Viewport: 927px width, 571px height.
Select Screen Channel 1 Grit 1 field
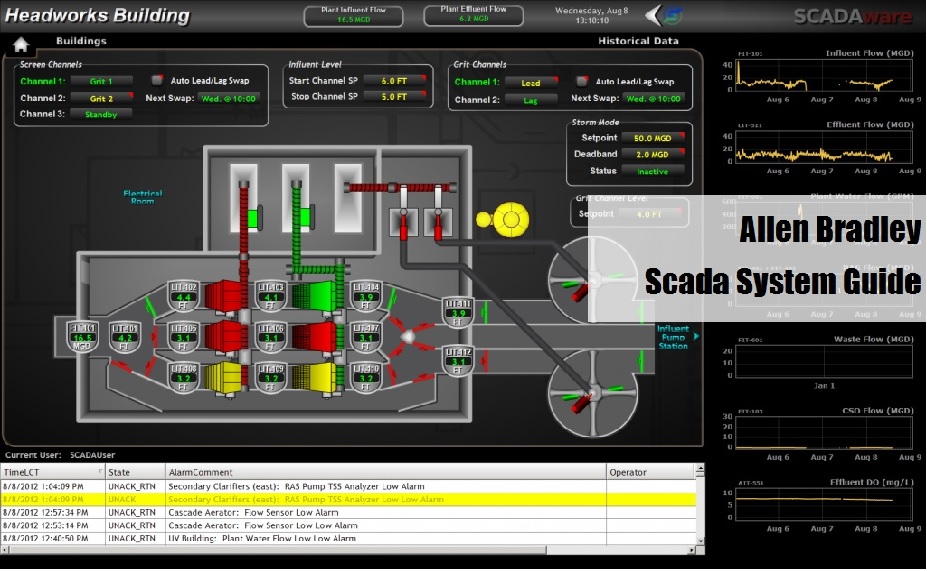(x=101, y=81)
